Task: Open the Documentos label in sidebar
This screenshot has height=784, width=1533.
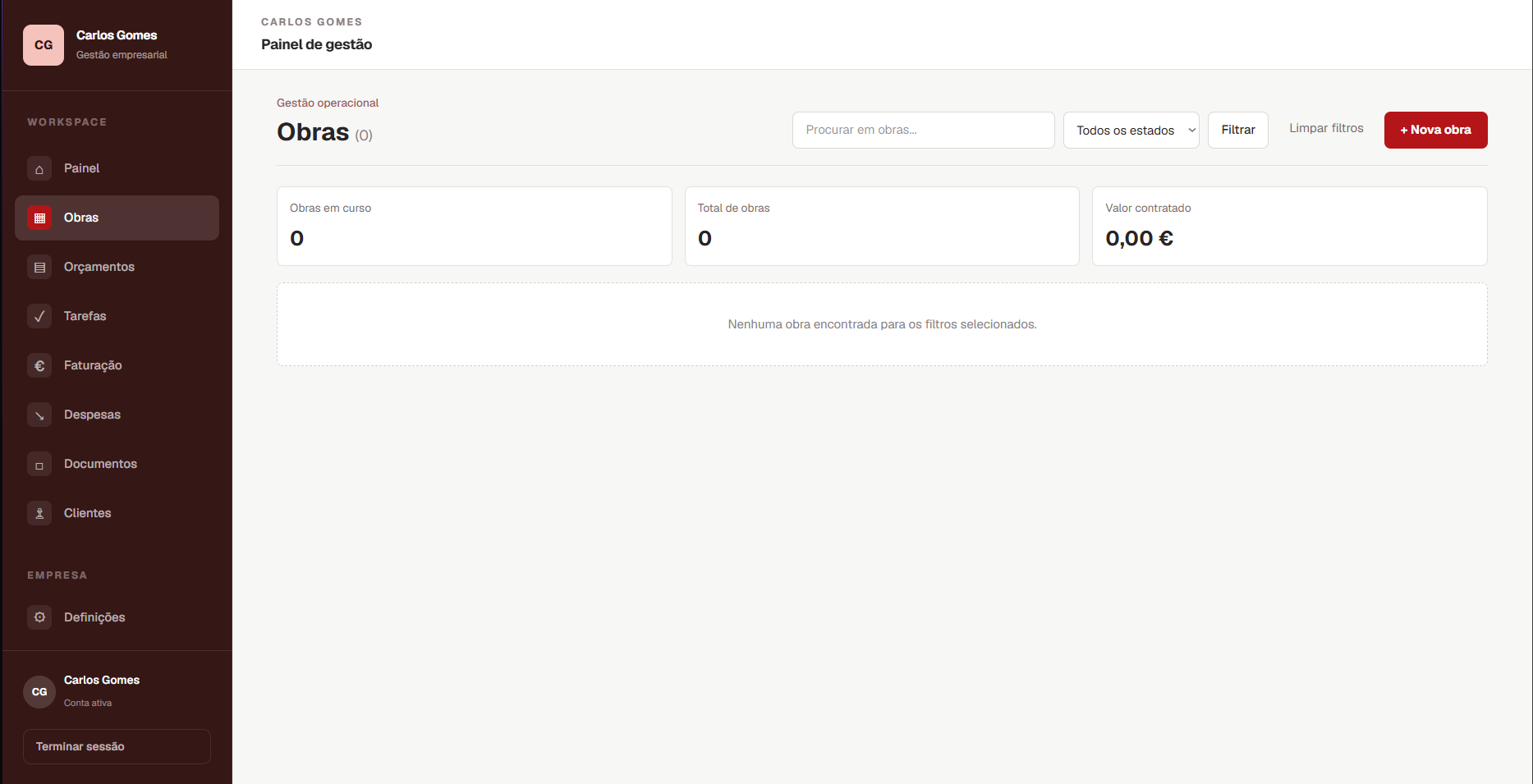Action: (100, 464)
